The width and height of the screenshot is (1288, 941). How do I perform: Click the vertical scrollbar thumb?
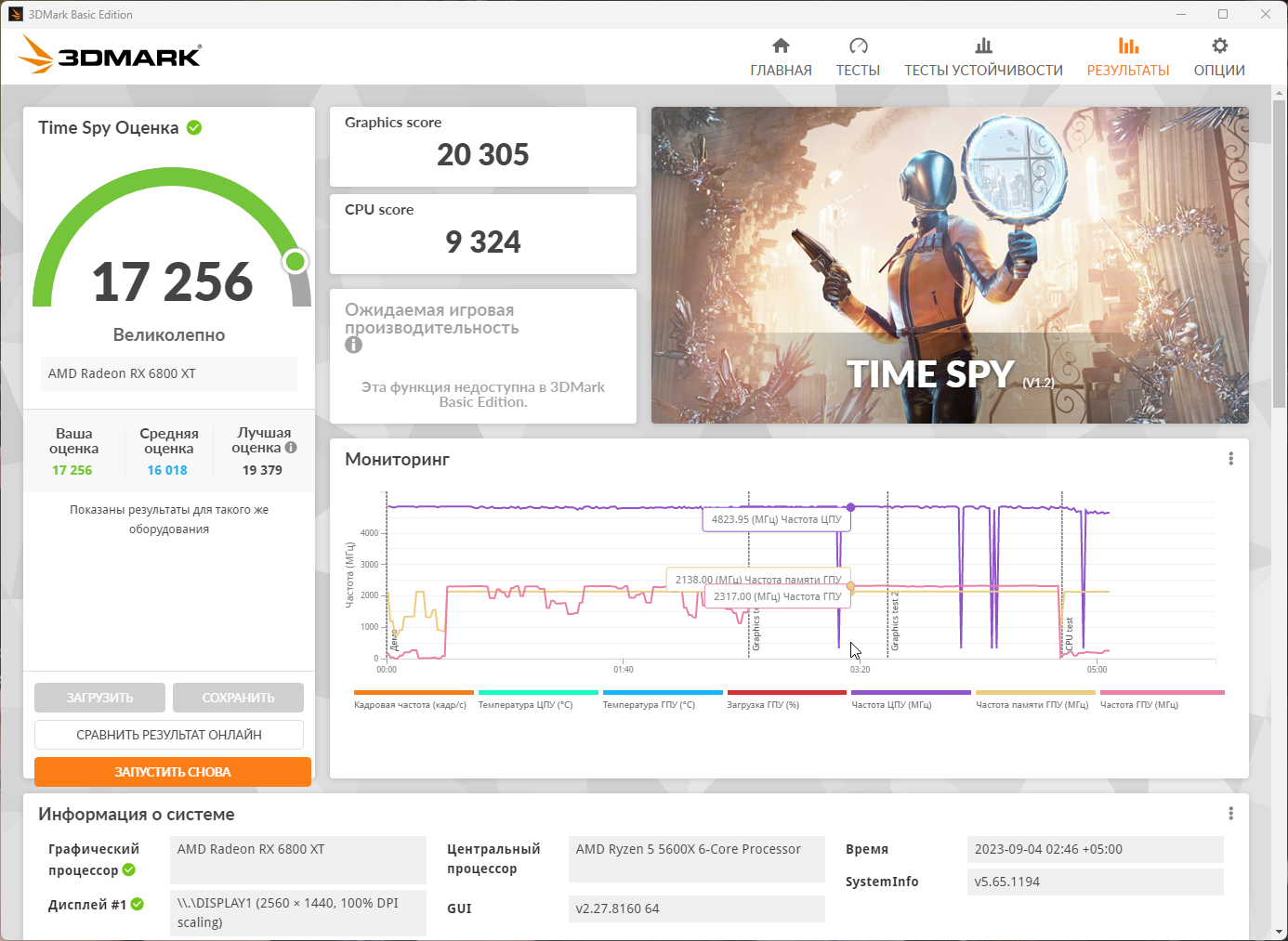click(x=1280, y=251)
